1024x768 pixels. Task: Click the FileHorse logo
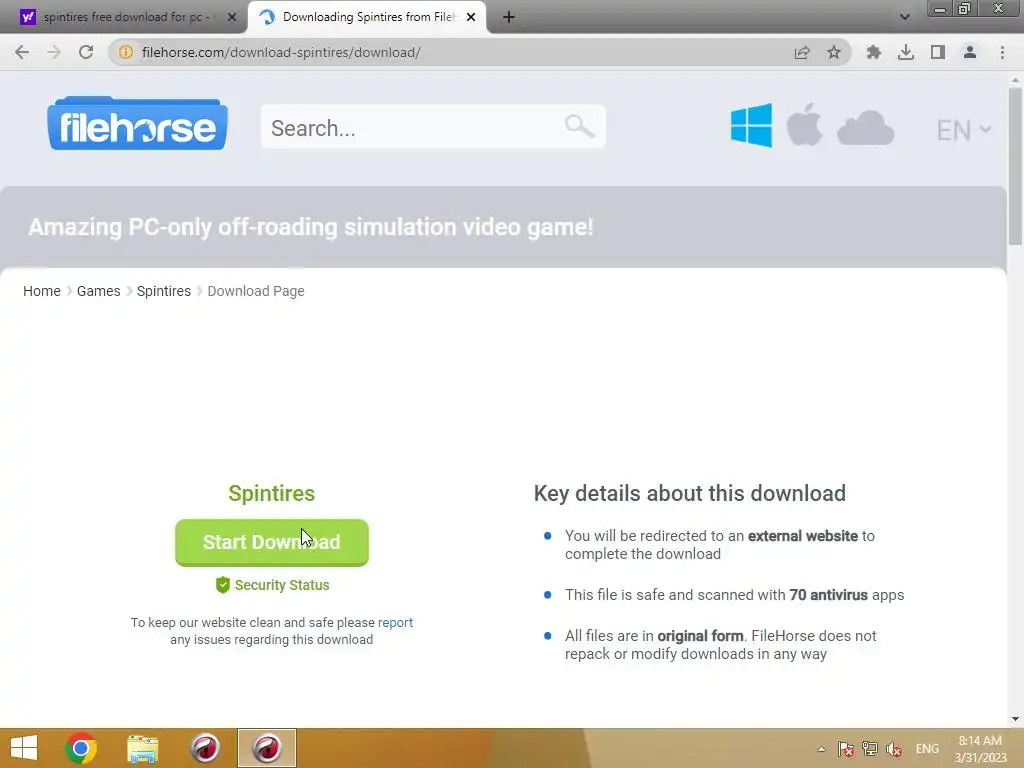pos(137,124)
